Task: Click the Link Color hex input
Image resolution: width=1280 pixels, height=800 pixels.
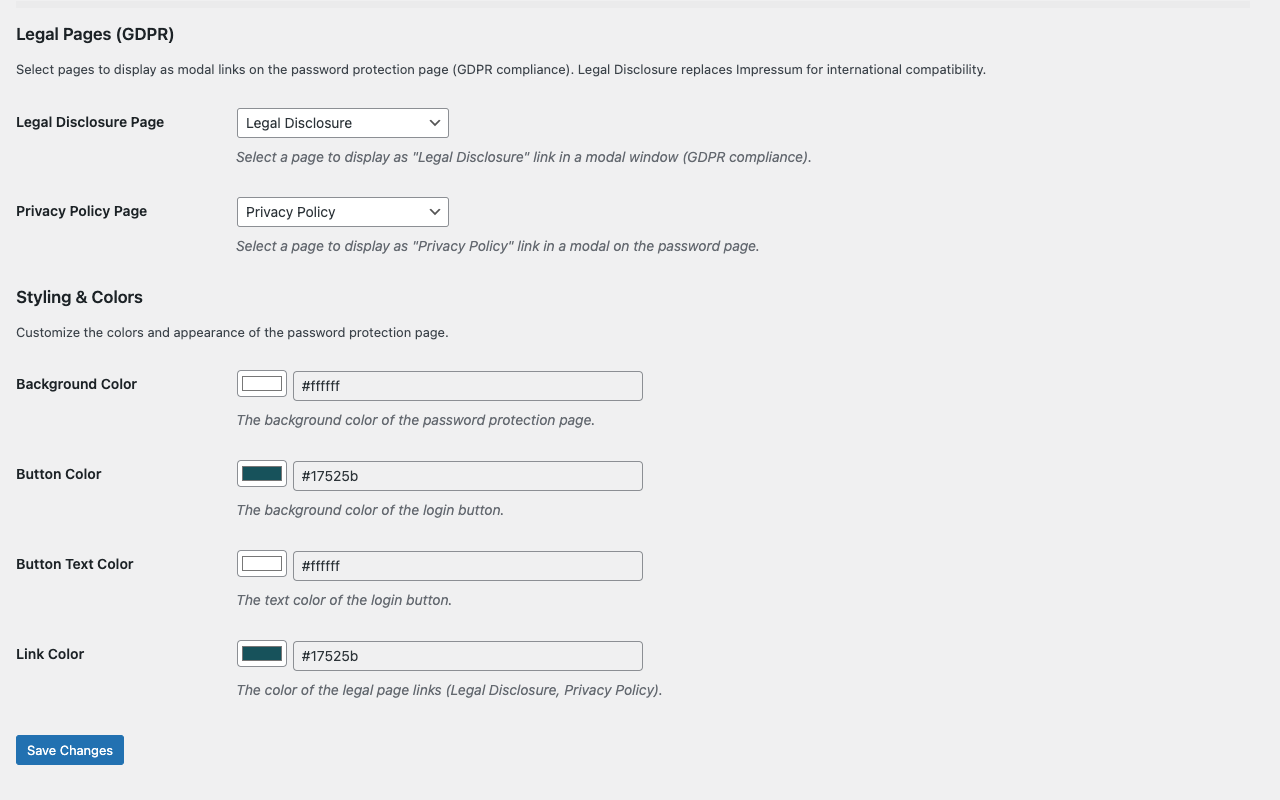Action: (x=468, y=656)
